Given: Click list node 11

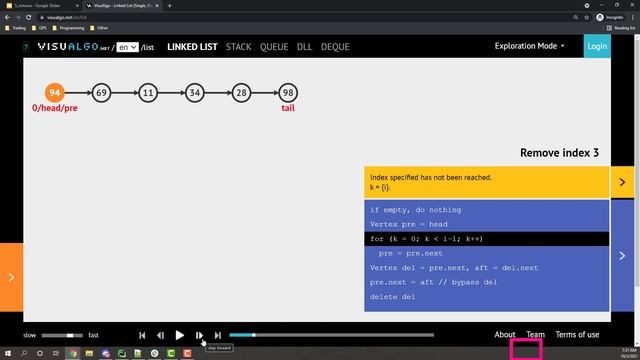Looking at the screenshot, I should pyautogui.click(x=148, y=93).
